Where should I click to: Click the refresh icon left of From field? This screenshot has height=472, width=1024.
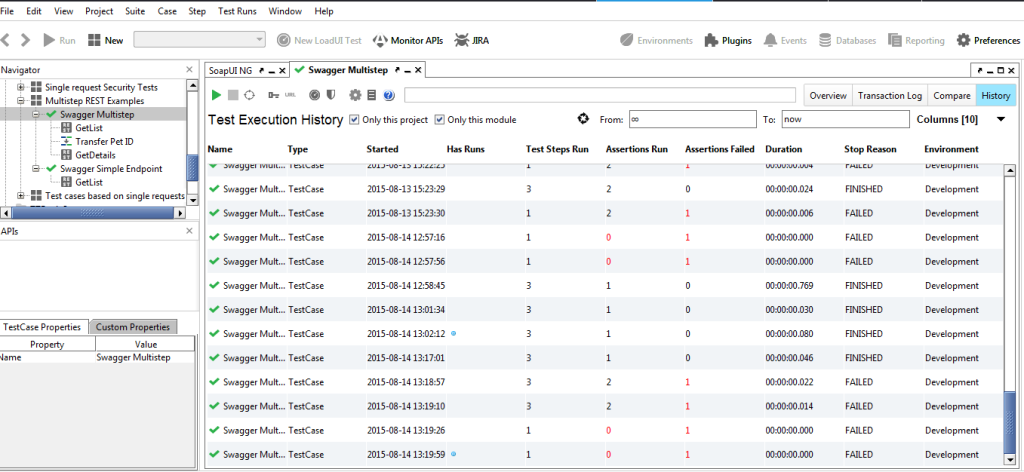(x=583, y=119)
